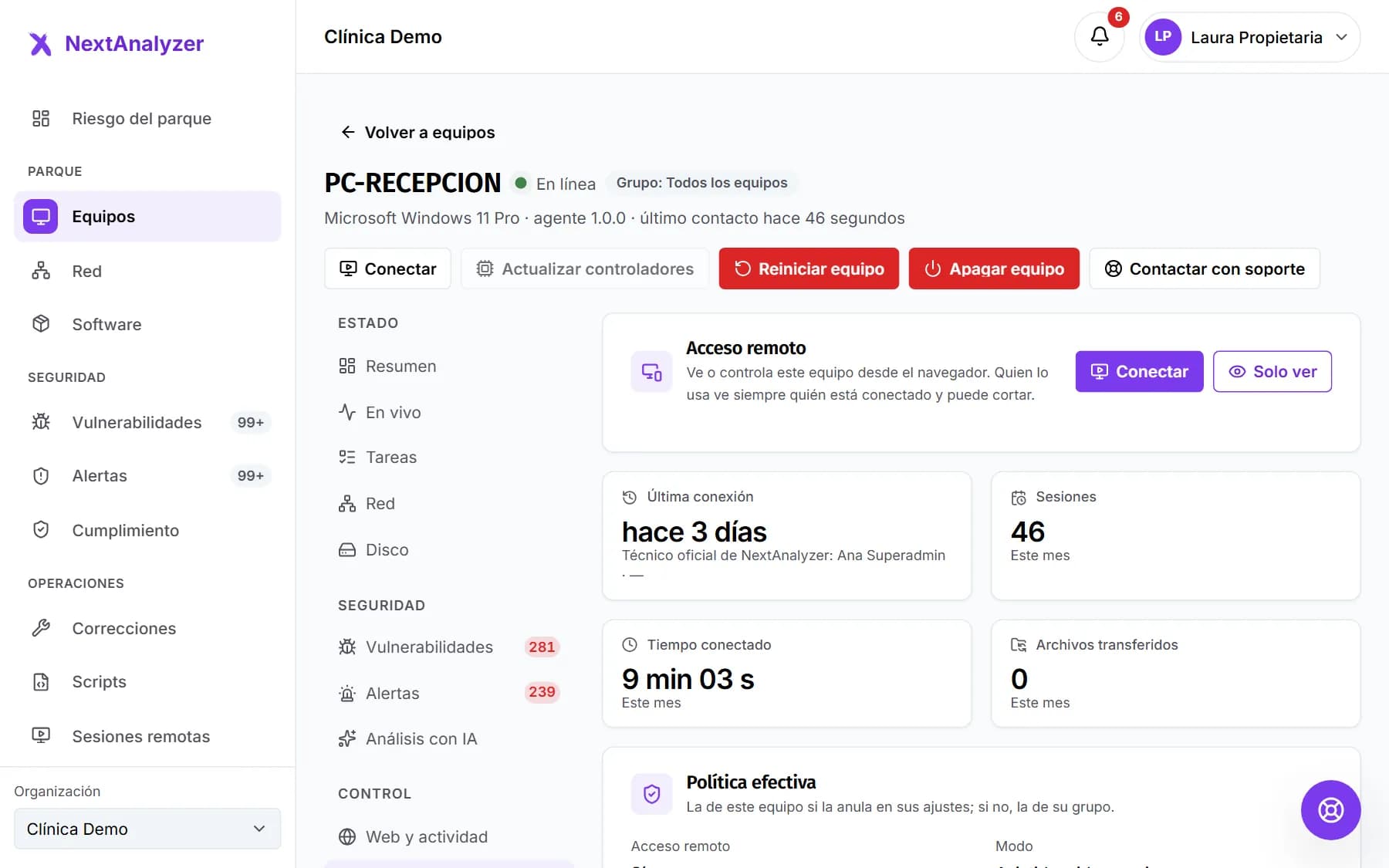Open Resumen in the Estado section
This screenshot has height=868, width=1389.
(450, 366)
